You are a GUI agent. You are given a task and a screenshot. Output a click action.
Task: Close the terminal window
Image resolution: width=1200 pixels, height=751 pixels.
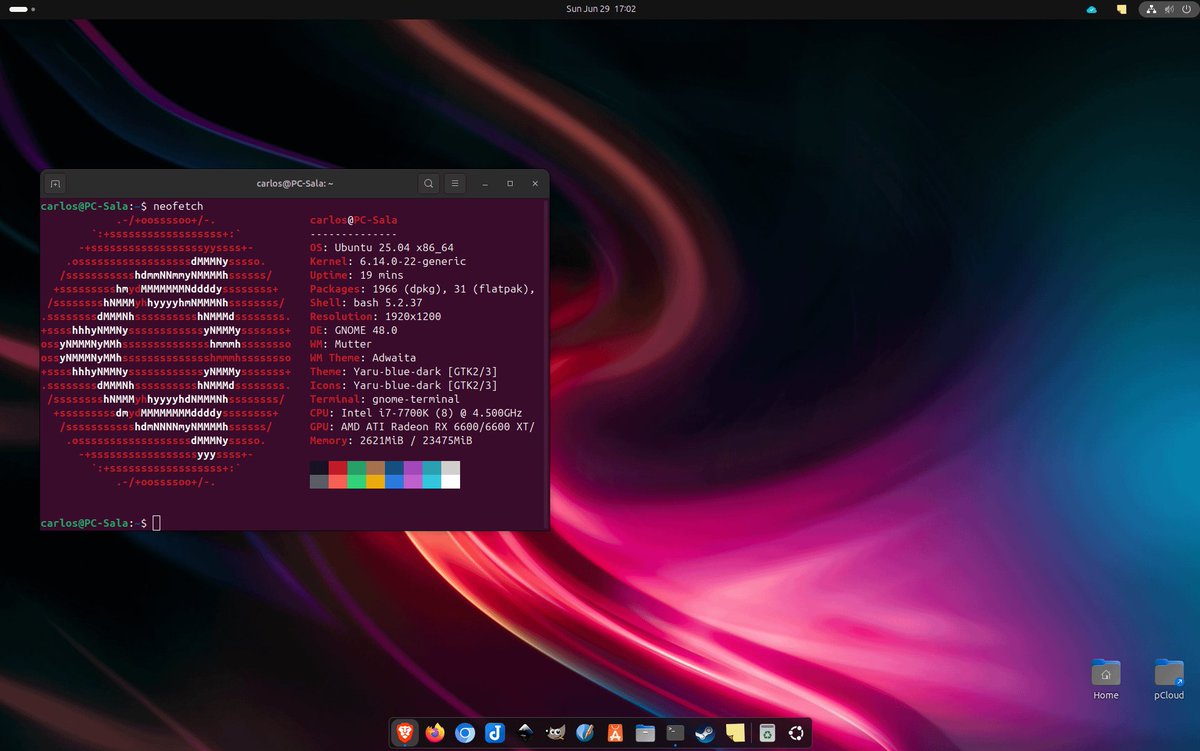(x=535, y=184)
